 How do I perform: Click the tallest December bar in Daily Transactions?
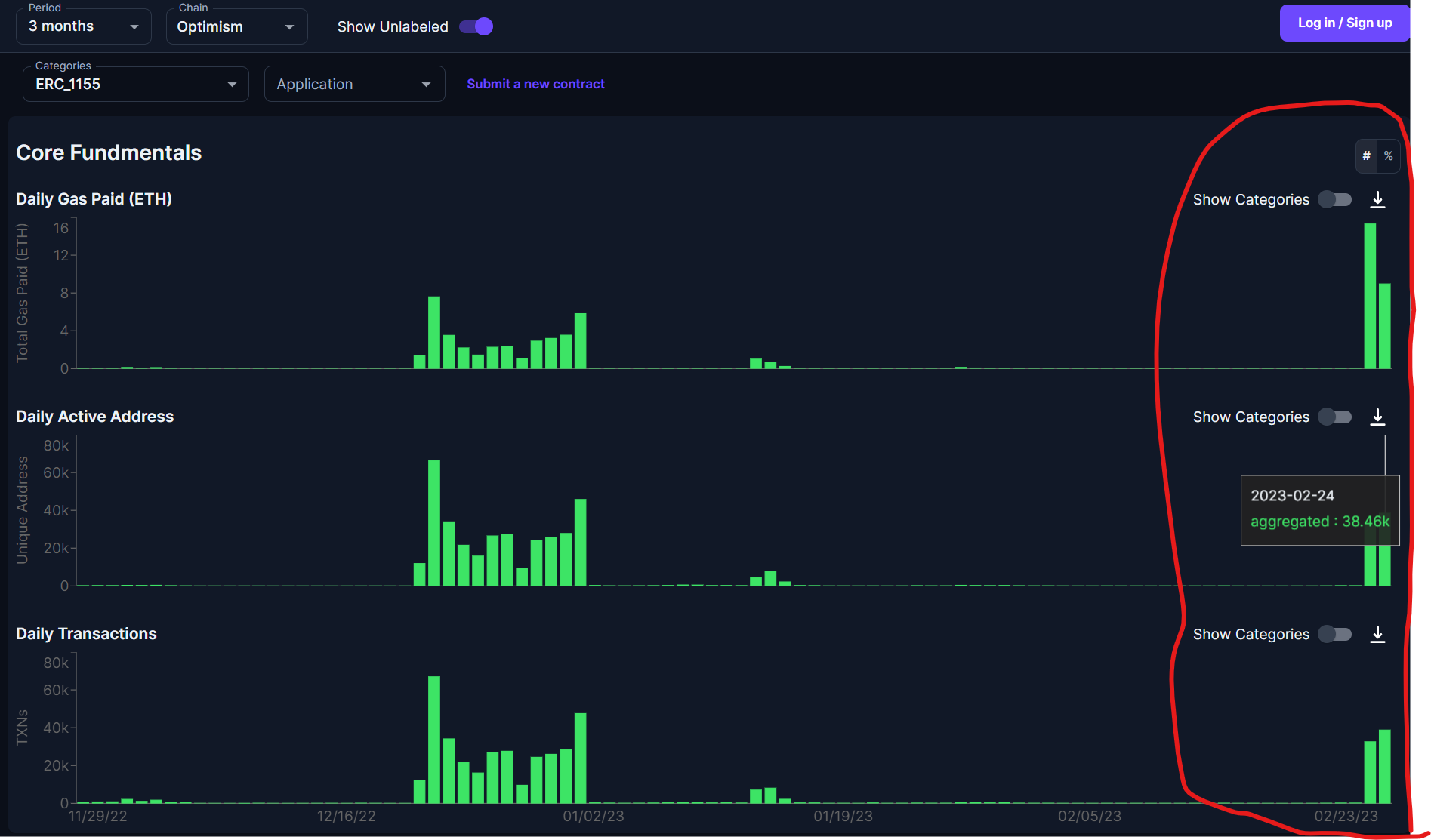(434, 740)
